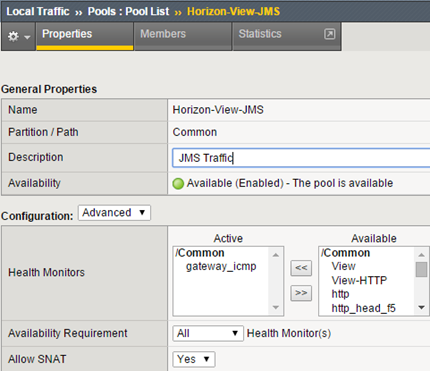Focus the Description input field
This screenshot has width=430, height=371.
pyautogui.click(x=301, y=158)
